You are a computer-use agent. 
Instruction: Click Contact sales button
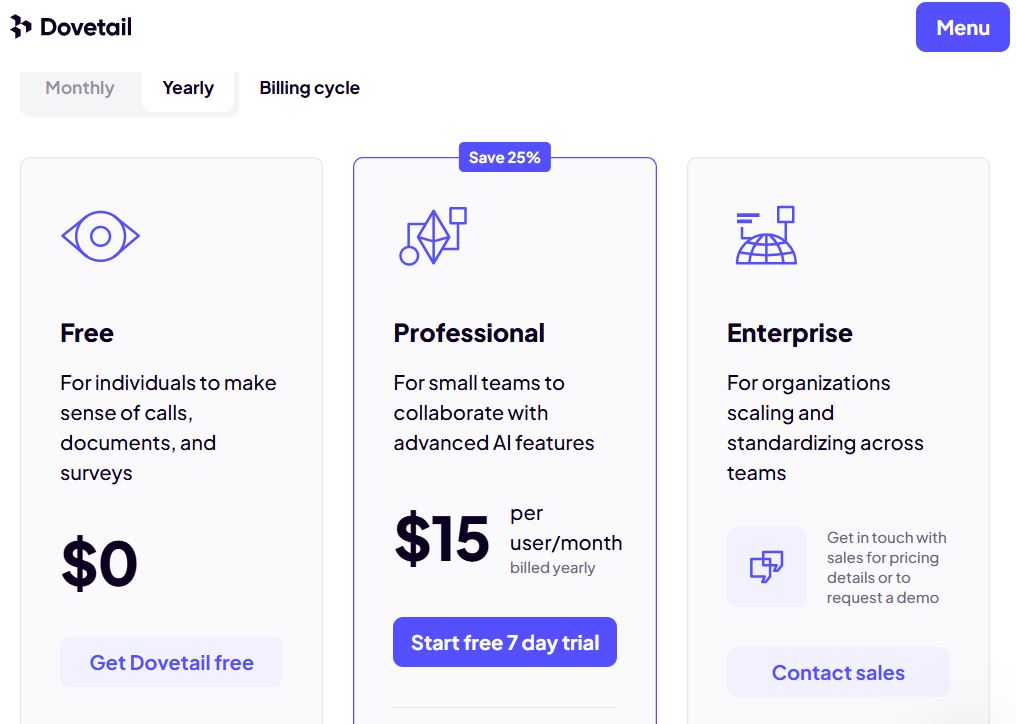coord(838,672)
